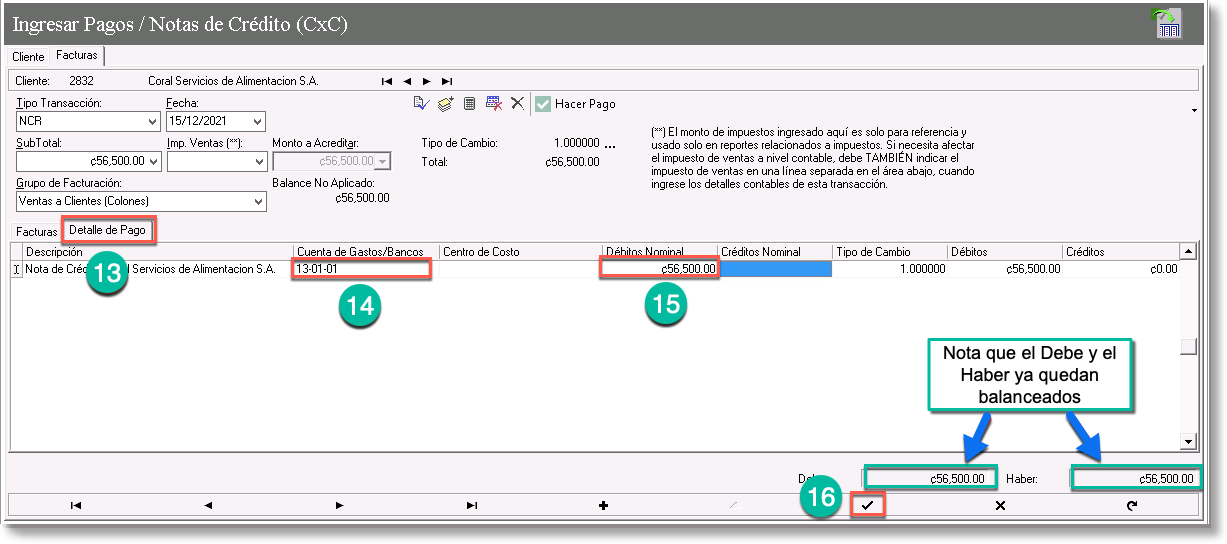Click the grid scroll up arrow

click(1188, 252)
